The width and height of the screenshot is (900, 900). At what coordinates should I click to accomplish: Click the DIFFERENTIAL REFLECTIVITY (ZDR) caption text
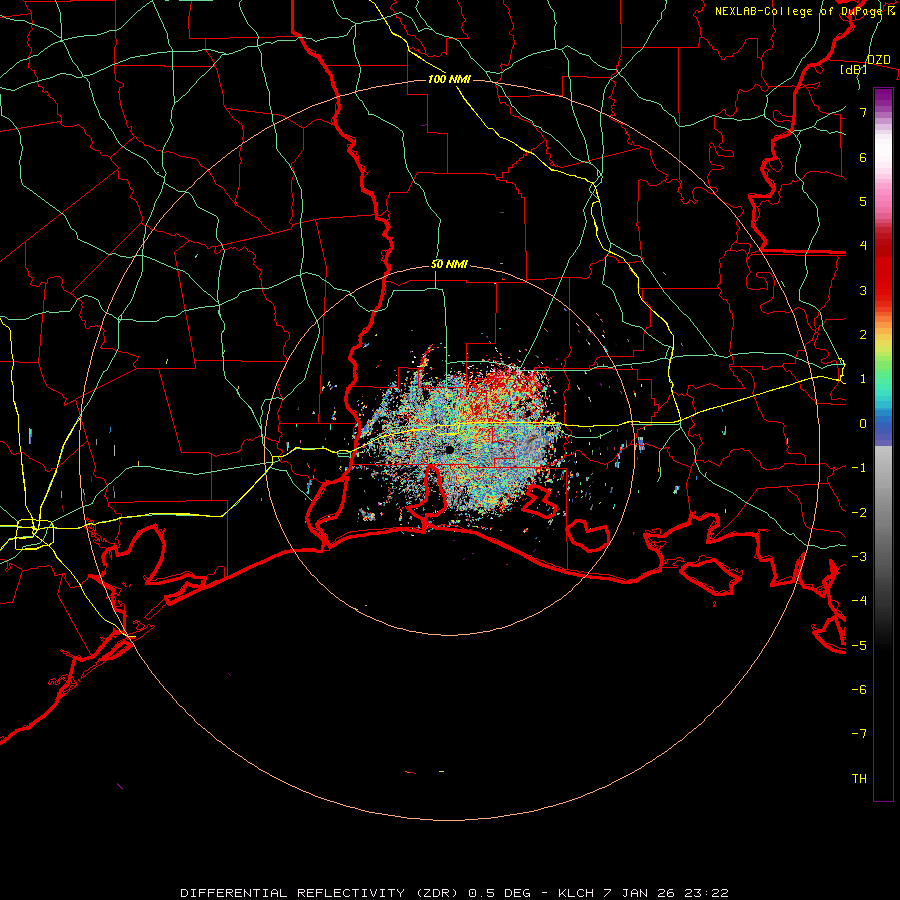(321, 893)
